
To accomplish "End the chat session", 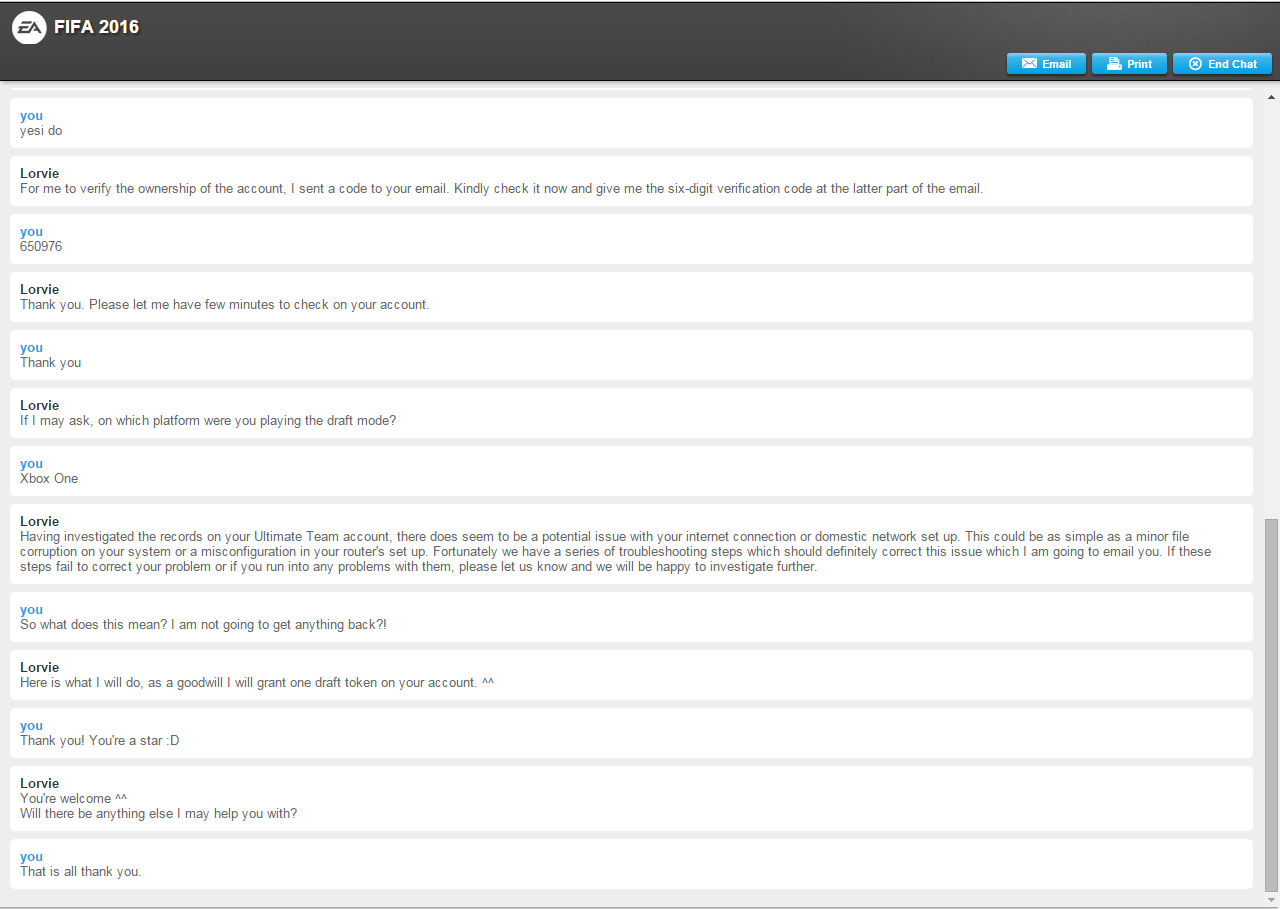I will tap(1222, 64).
